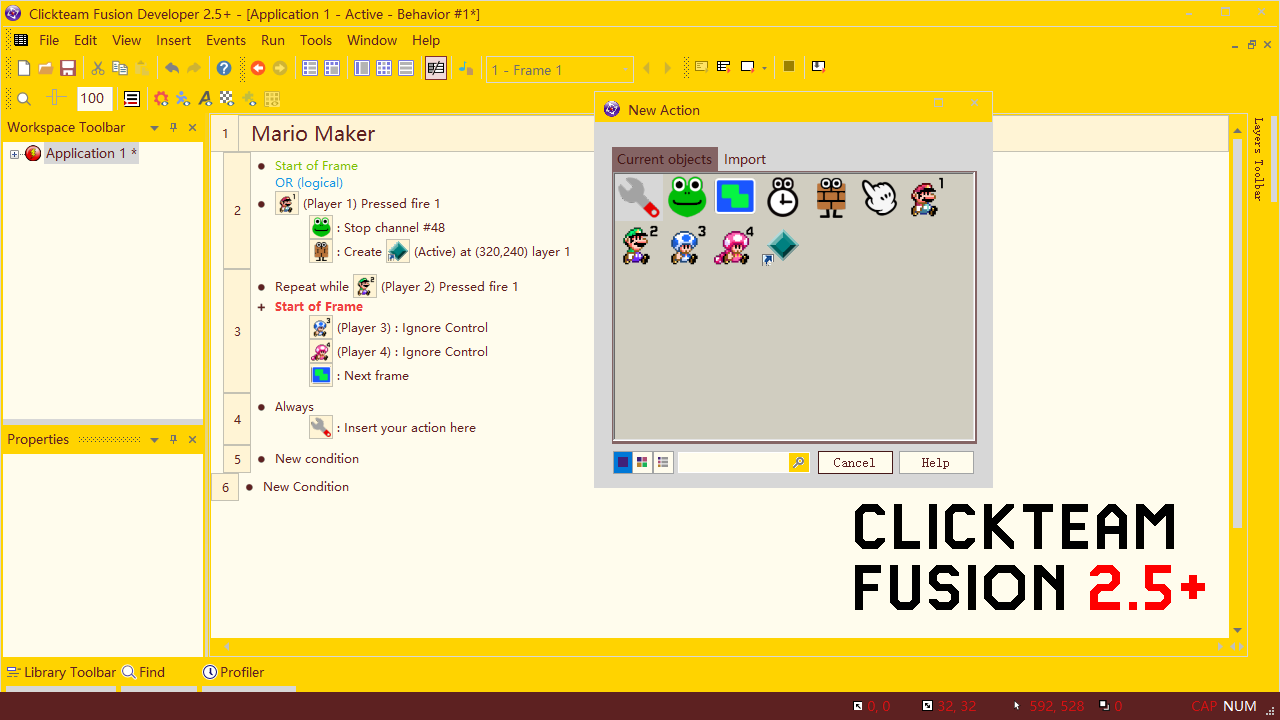Expand the plus before Start of Frame line 3
Viewport: 1280px width, 720px height.
point(262,307)
